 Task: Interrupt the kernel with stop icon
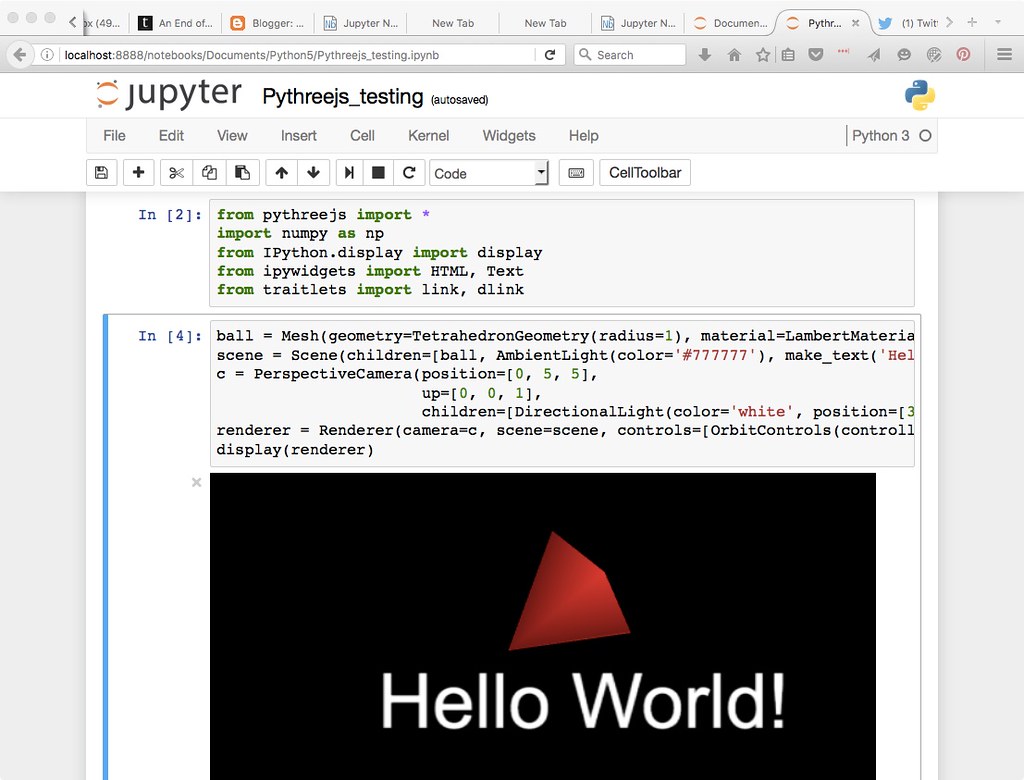tap(379, 172)
